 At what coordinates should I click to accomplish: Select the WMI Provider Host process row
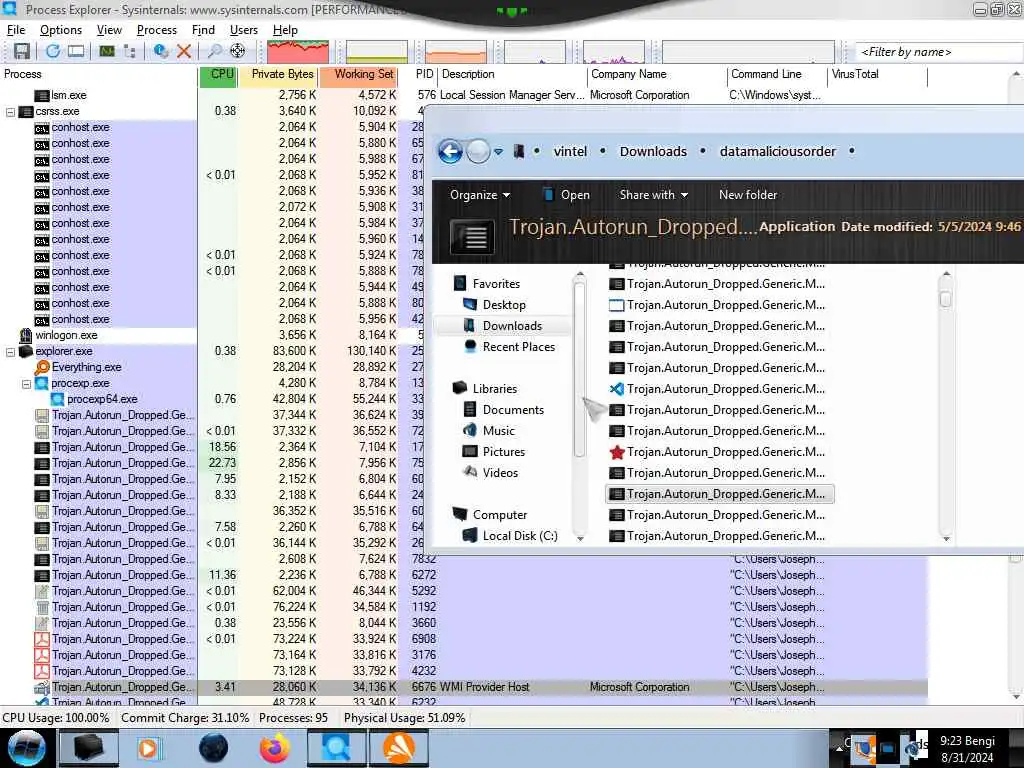pos(464,688)
